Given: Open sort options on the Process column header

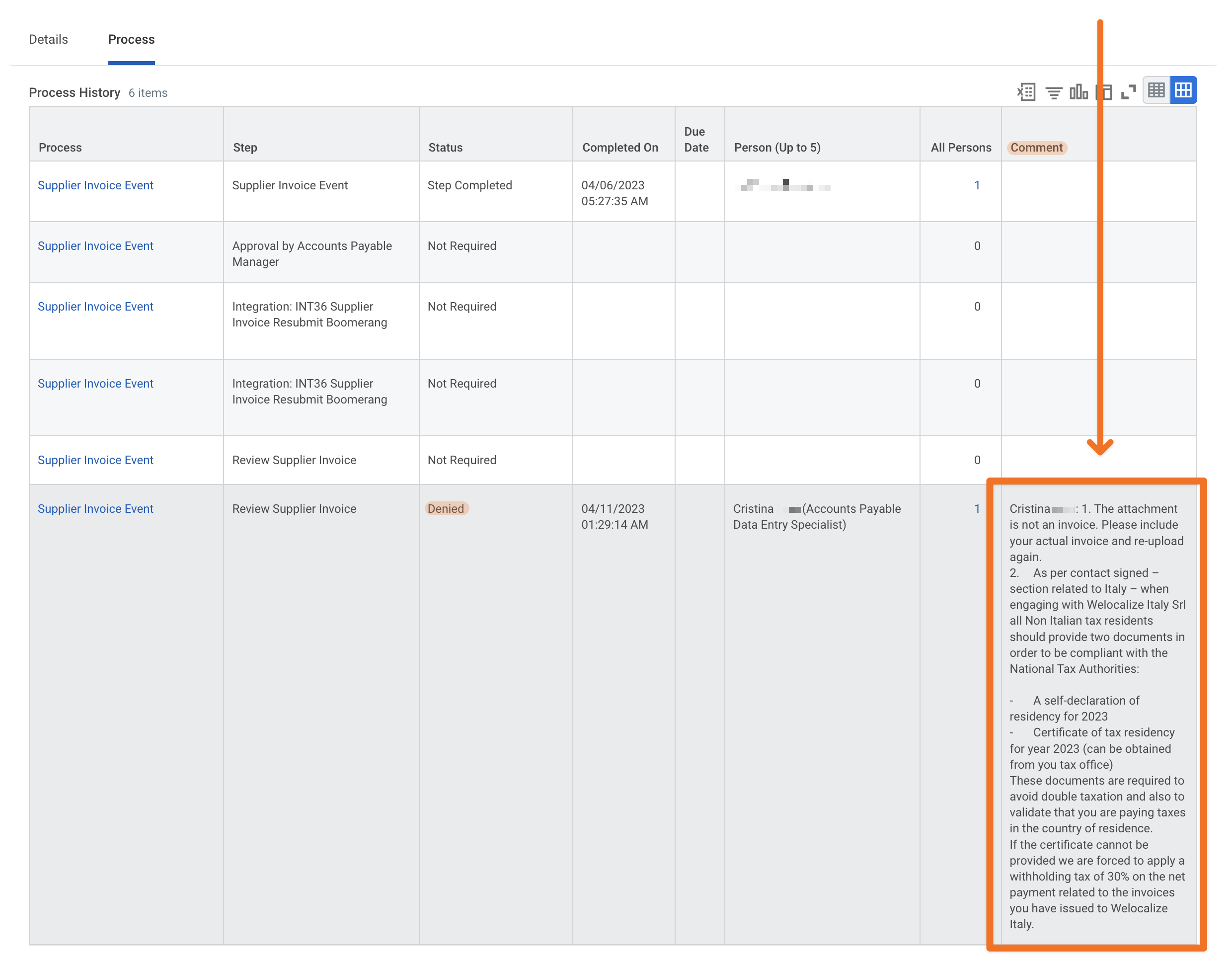Looking at the screenshot, I should point(60,147).
